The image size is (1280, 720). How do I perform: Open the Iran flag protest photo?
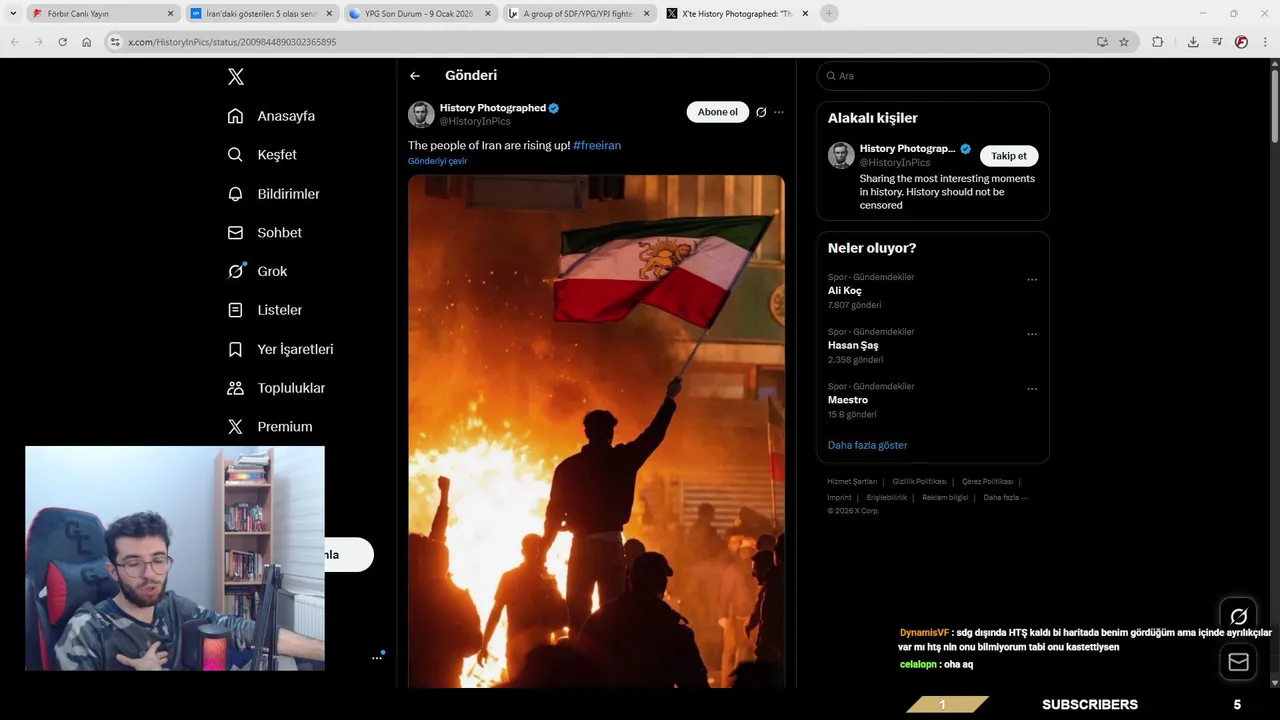click(596, 430)
